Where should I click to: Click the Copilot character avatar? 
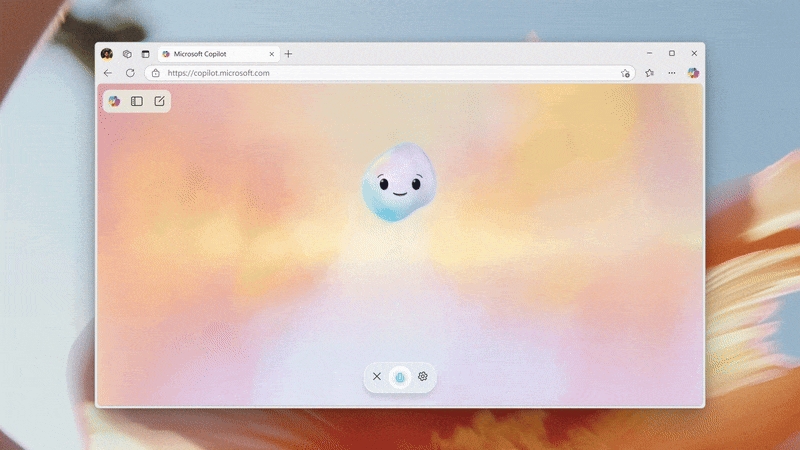pos(399,184)
